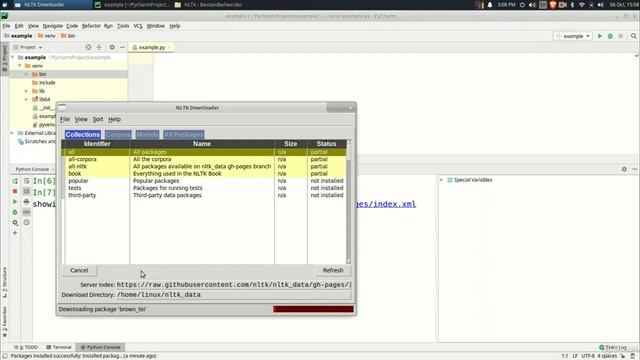The width and height of the screenshot is (640, 360).
Task: Click UTF-8 encoding in status bar
Action: point(587,356)
